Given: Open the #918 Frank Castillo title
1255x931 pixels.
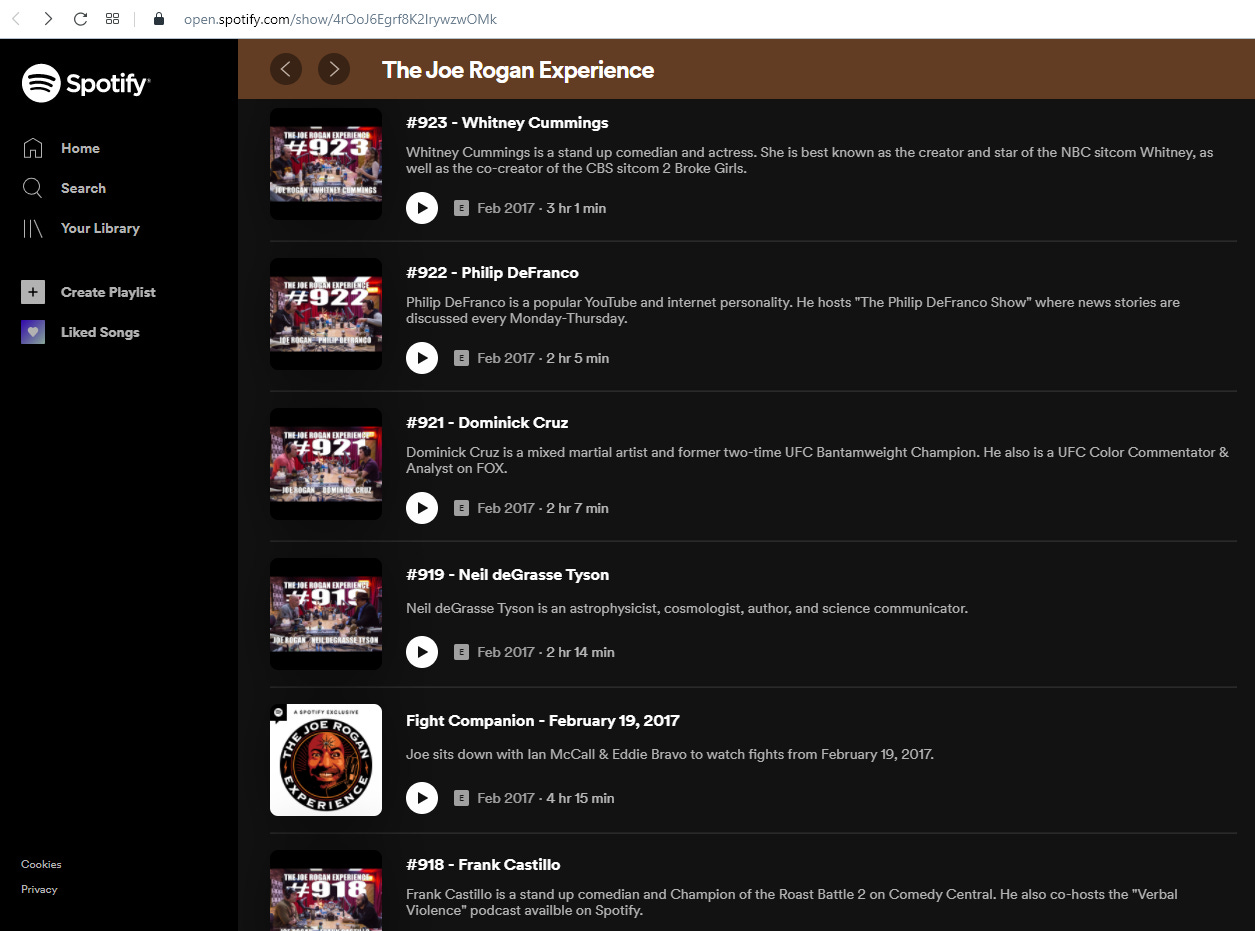Looking at the screenshot, I should tap(483, 865).
